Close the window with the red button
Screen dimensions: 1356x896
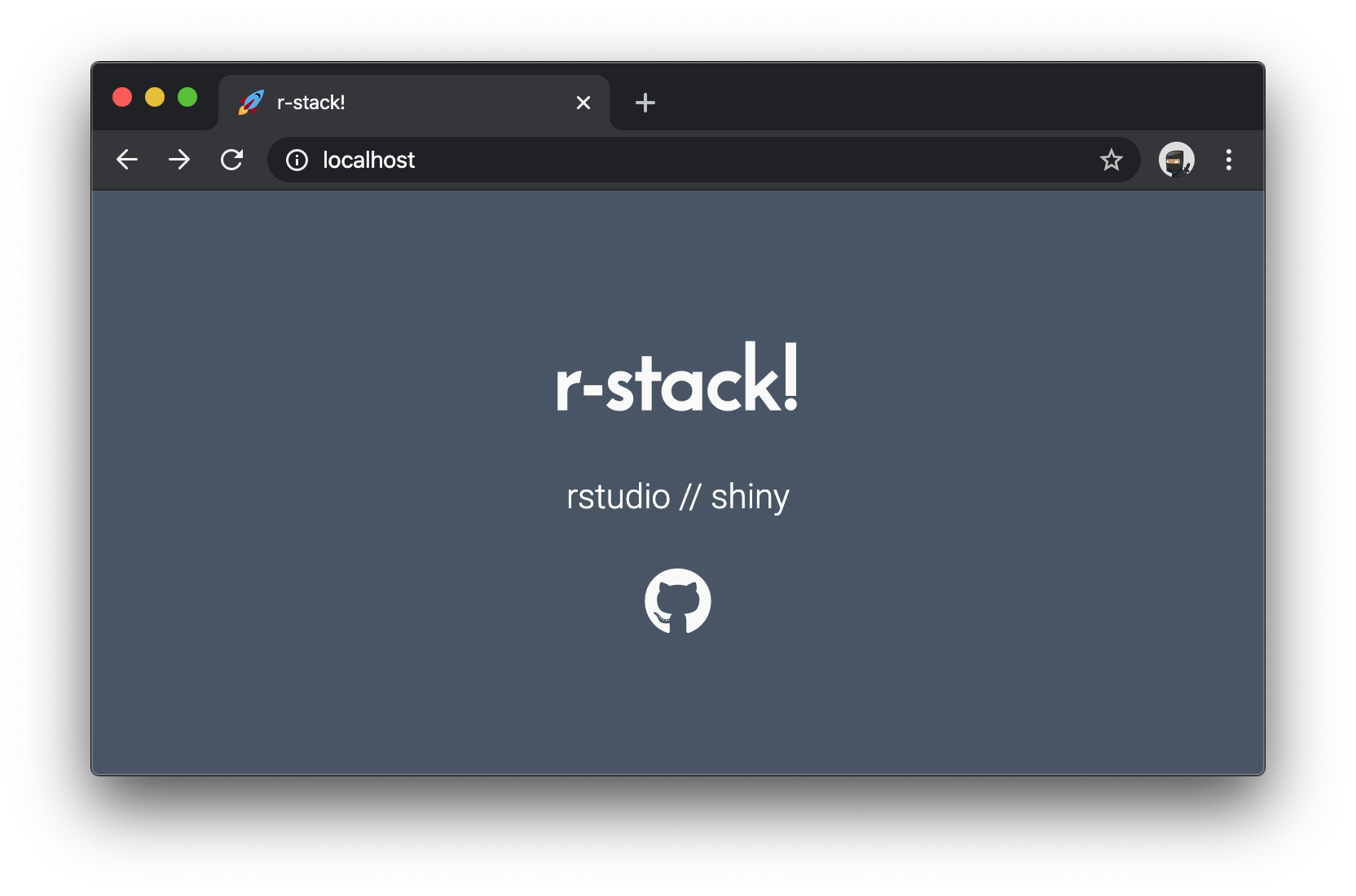(122, 97)
